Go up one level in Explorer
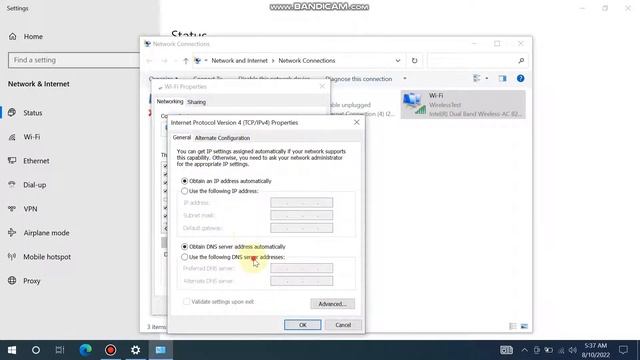This screenshot has width=640, height=360. tap(186, 61)
